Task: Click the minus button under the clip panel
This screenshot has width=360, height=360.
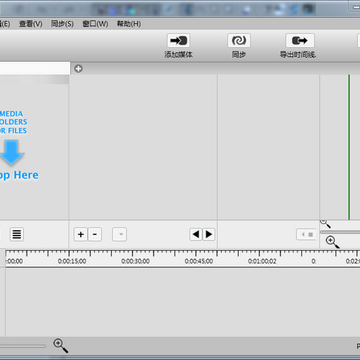Action: pyautogui.click(x=95, y=234)
